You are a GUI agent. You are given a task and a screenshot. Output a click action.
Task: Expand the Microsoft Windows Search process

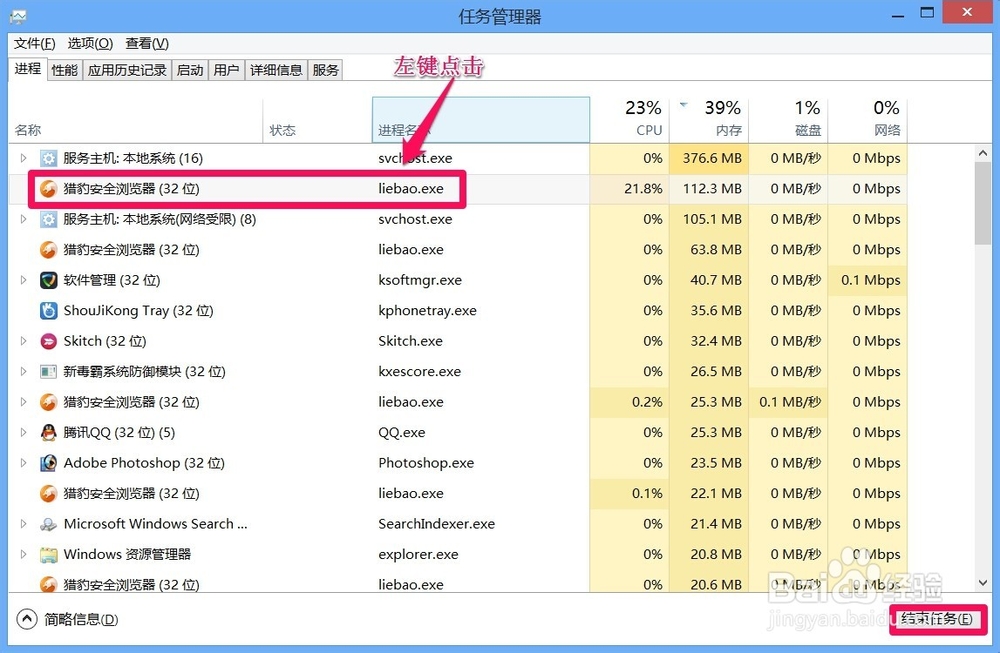tap(24, 524)
